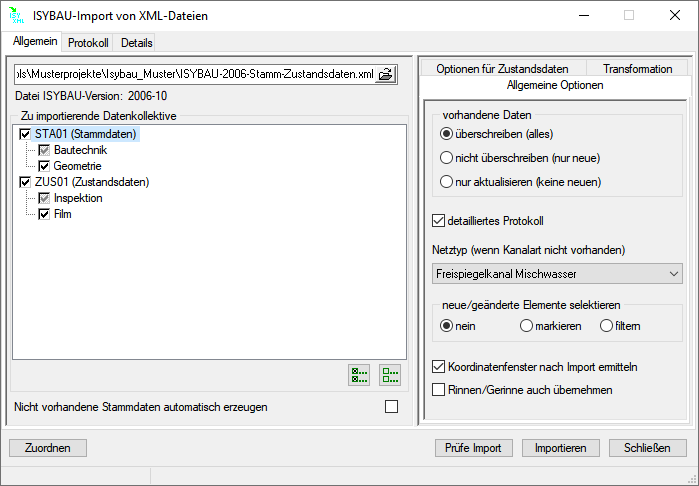Switch to the Protokoll tab
The width and height of the screenshot is (699, 486).
[88, 43]
